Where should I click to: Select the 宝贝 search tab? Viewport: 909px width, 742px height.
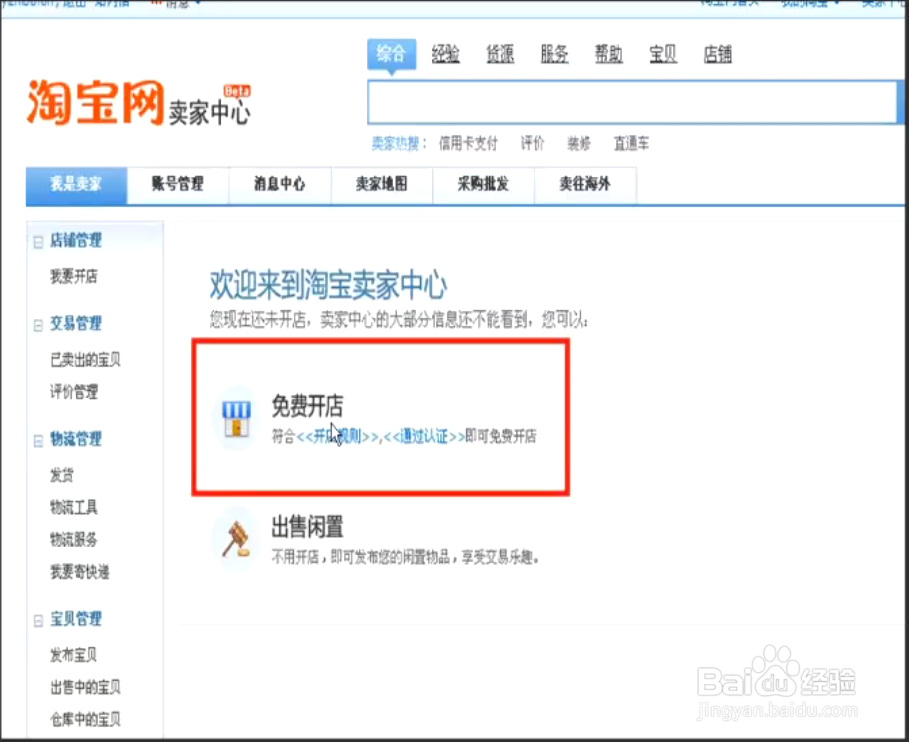[663, 54]
